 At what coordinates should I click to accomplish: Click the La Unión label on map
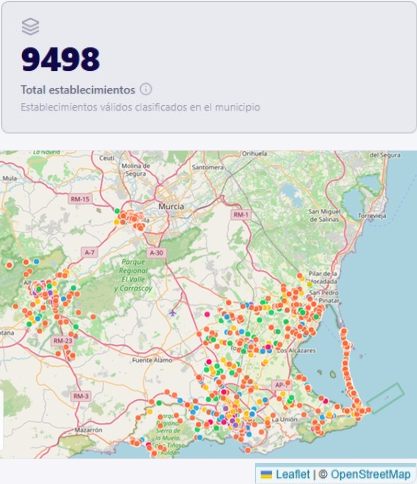(284, 419)
